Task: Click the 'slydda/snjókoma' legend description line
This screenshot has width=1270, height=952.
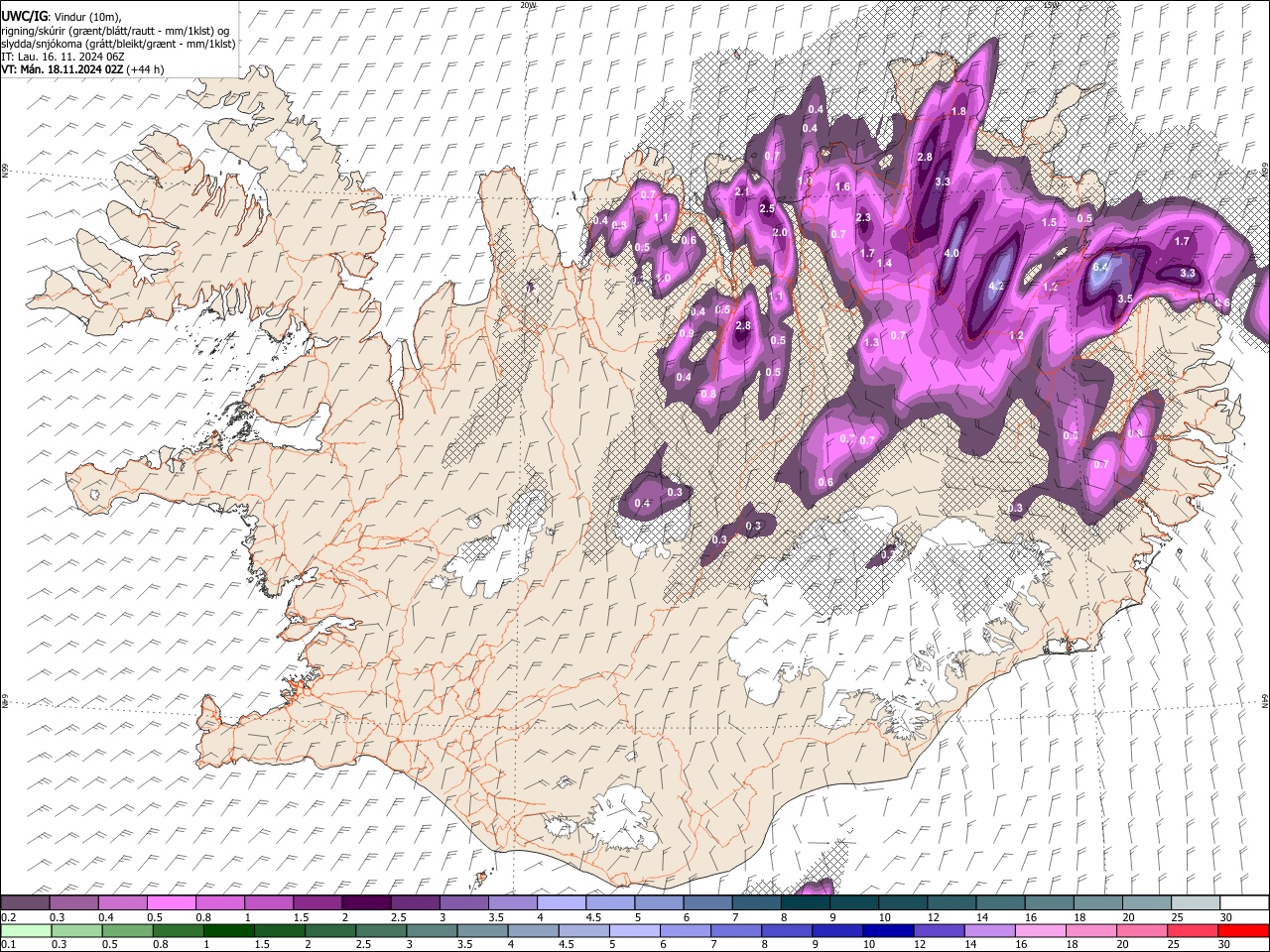Action: pyautogui.click(x=118, y=44)
